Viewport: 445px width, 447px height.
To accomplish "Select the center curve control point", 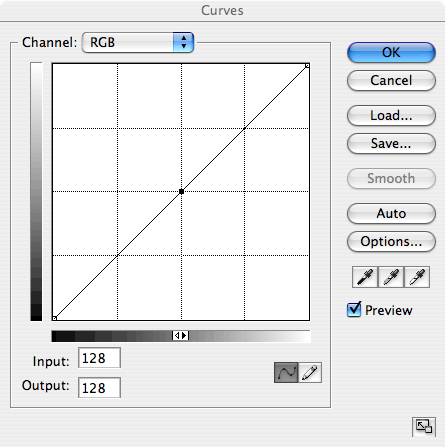I will coord(181,191).
